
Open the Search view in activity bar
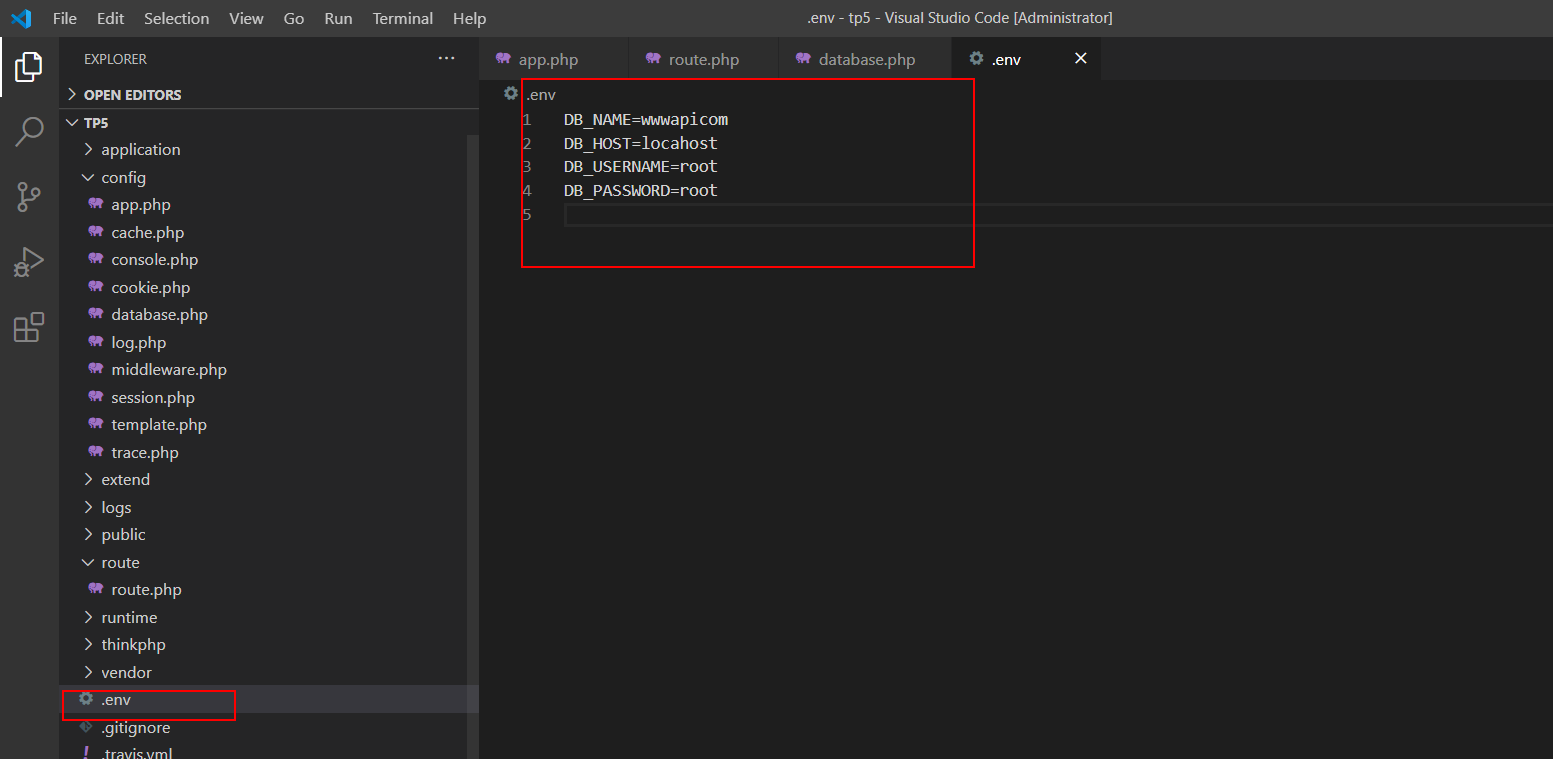pyautogui.click(x=29, y=131)
